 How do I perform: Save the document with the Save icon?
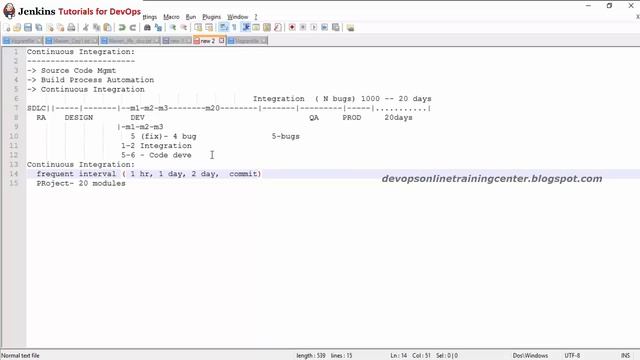tap(28, 28)
